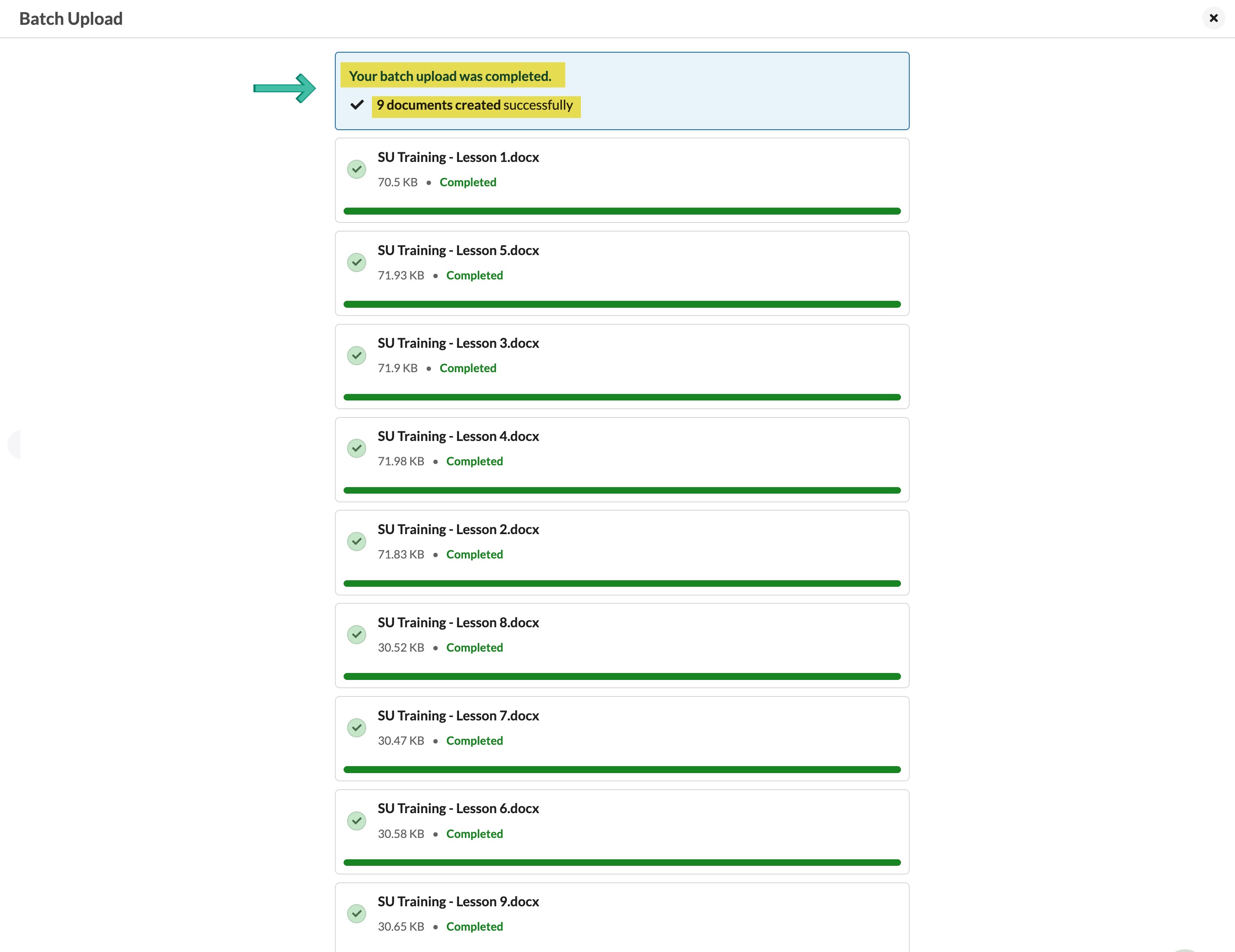Click the green check icon for Lesson 6.docx
The width and height of the screenshot is (1235, 952).
tap(356, 821)
